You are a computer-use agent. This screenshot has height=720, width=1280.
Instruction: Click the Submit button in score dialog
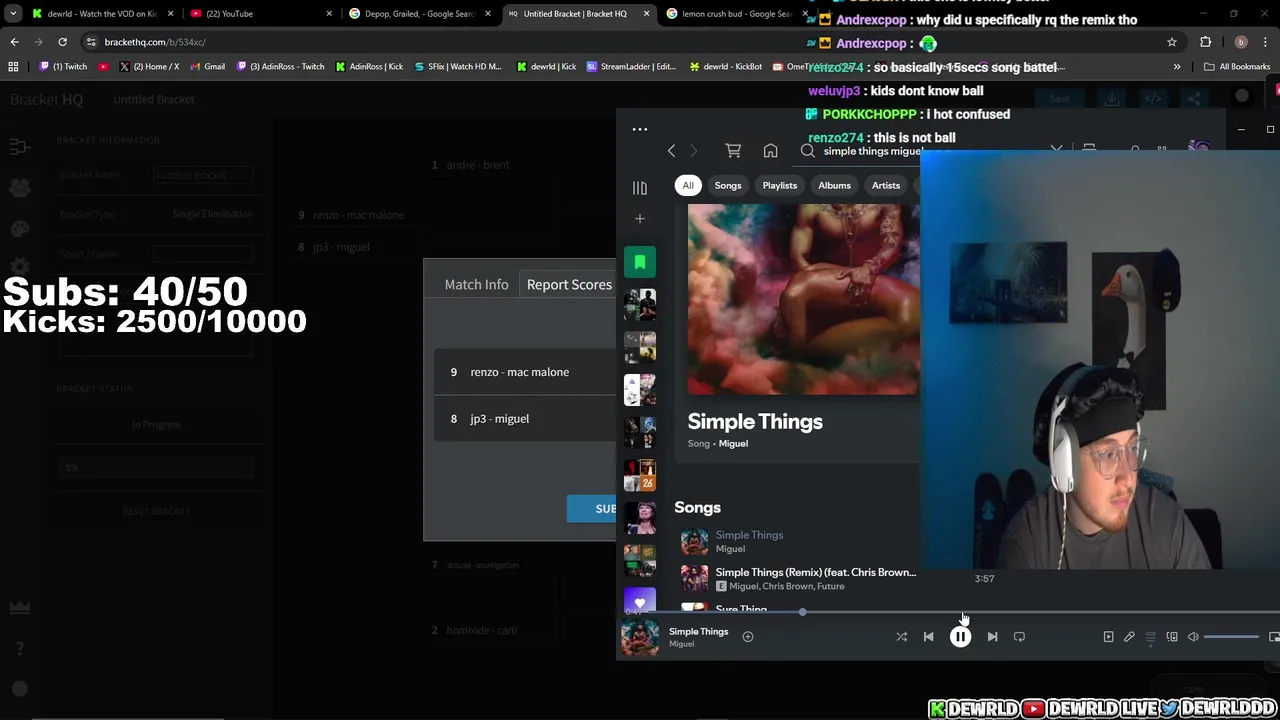tap(592, 509)
